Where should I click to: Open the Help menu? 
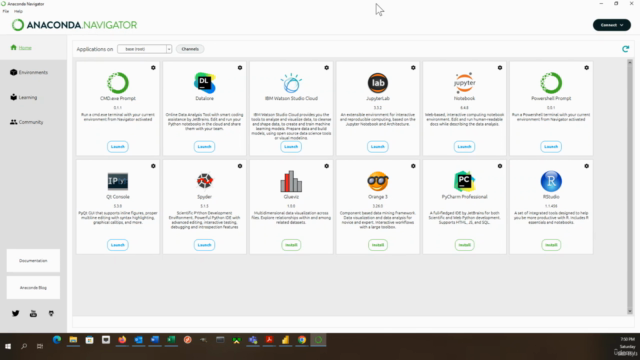coord(18,11)
